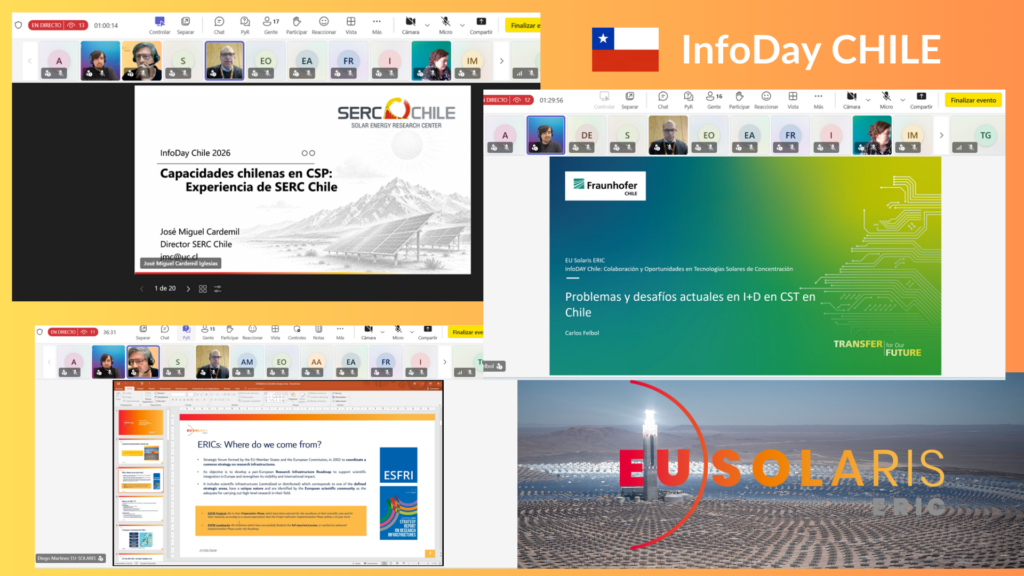This screenshot has height=576, width=1024.
Task: Open Gente list showing 15 participants
Action: 208,332
